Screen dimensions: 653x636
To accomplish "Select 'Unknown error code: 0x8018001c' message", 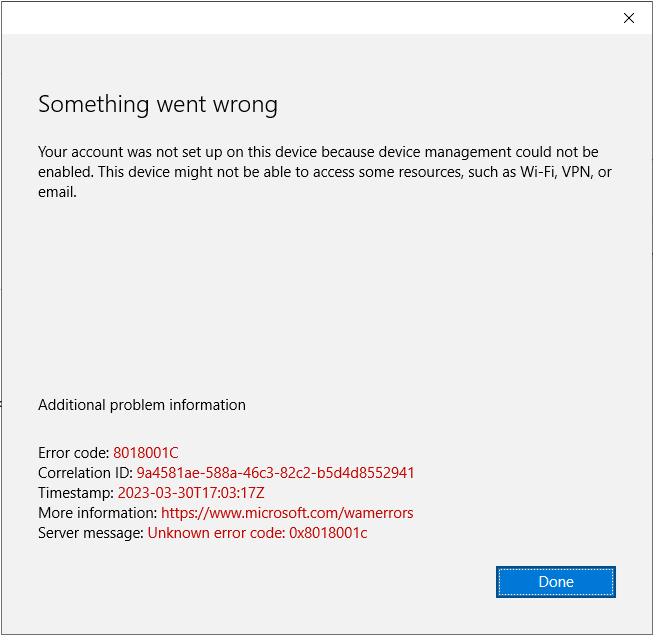I will [x=257, y=533].
